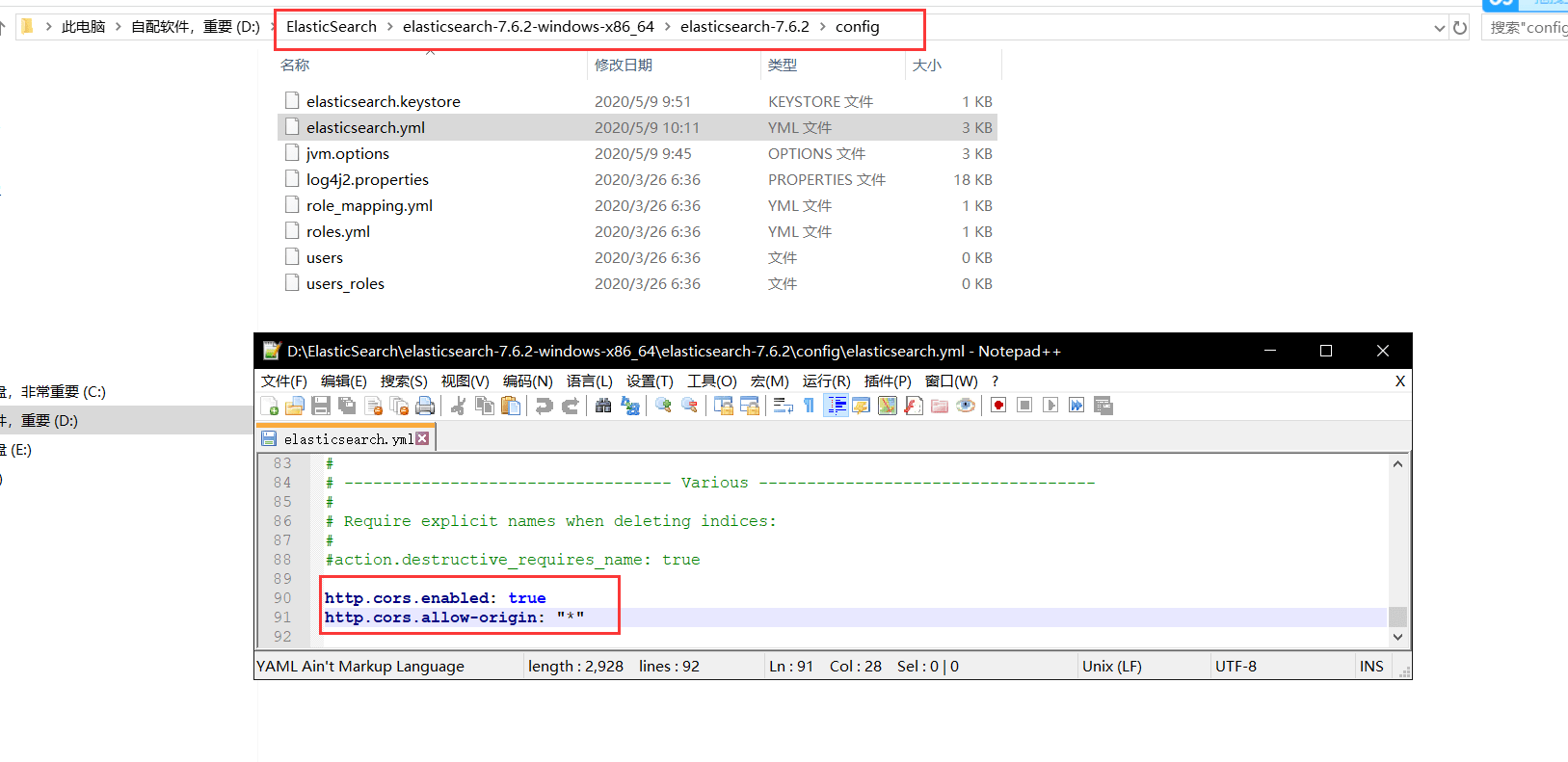The width and height of the screenshot is (1568, 762).
Task: Click the Print toolbar icon
Action: (x=425, y=406)
